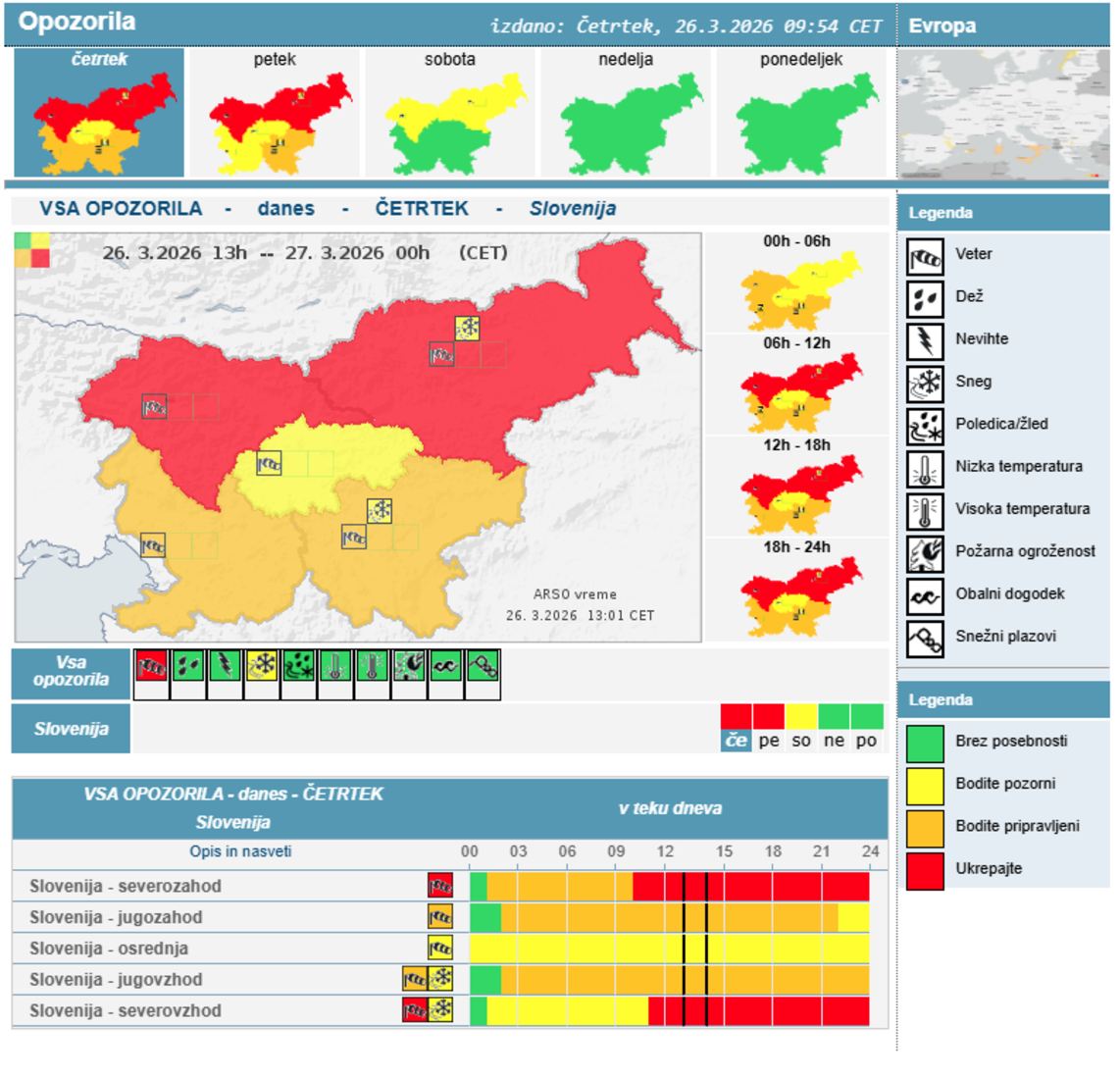Open the petek forecast map tab
This screenshot has width=1120, height=1079.
click(x=275, y=112)
